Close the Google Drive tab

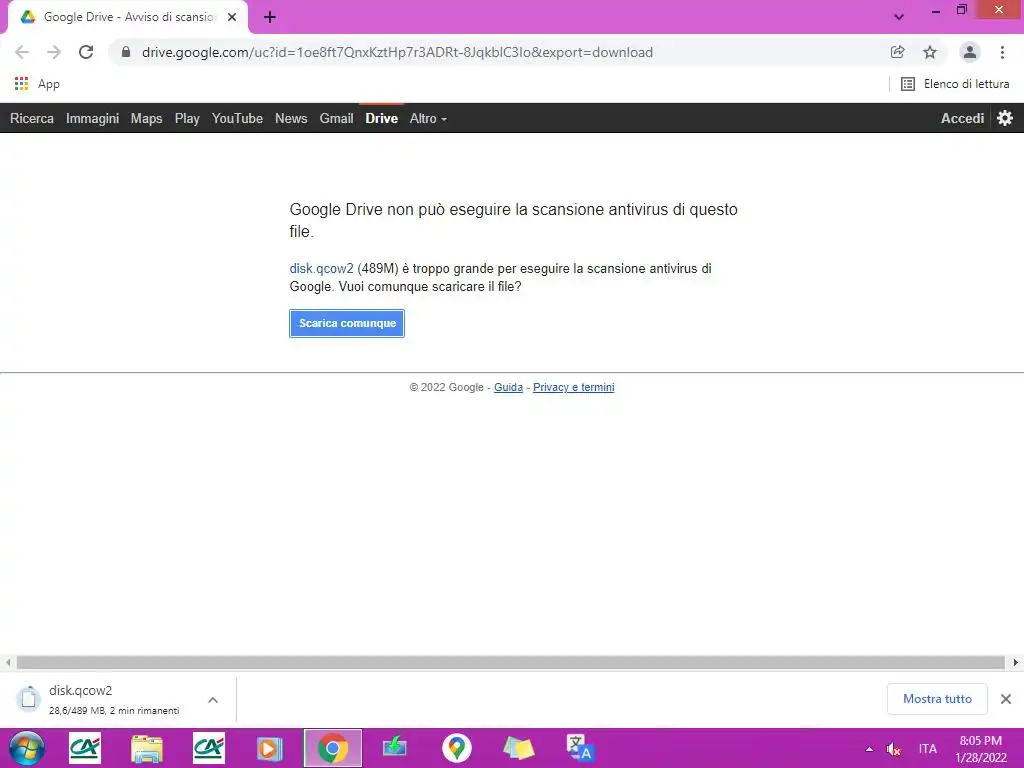coord(232,17)
